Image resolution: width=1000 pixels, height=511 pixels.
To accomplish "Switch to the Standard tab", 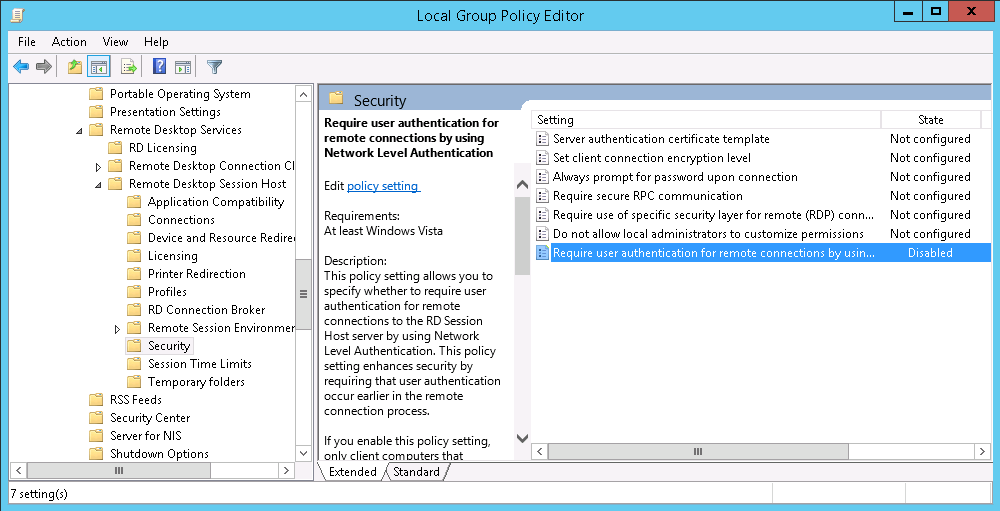I will pos(416,472).
